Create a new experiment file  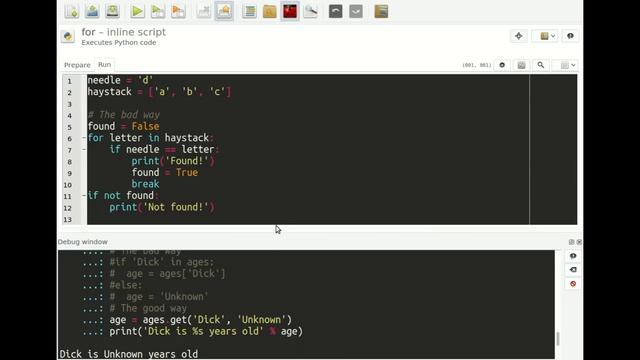72,11
